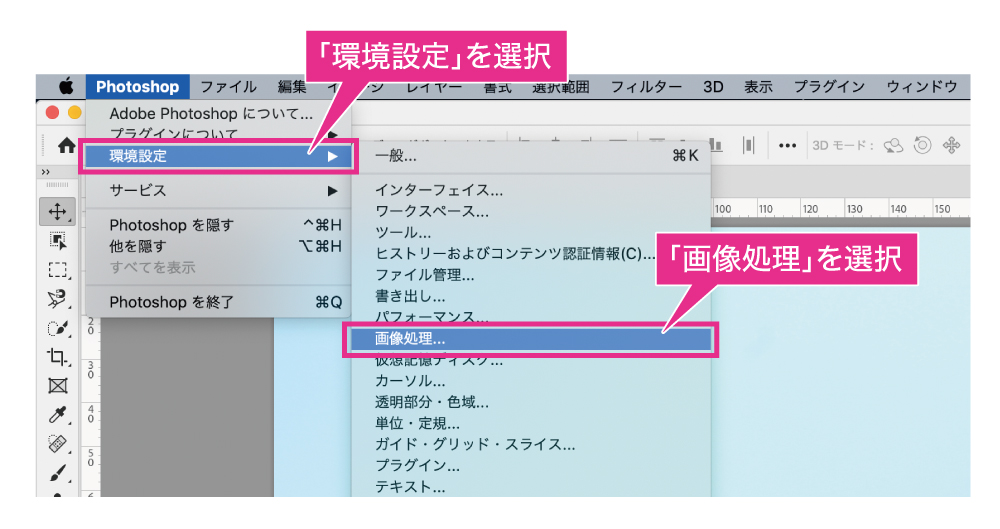Select プラグイン... in preferences submenu

click(x=531, y=465)
